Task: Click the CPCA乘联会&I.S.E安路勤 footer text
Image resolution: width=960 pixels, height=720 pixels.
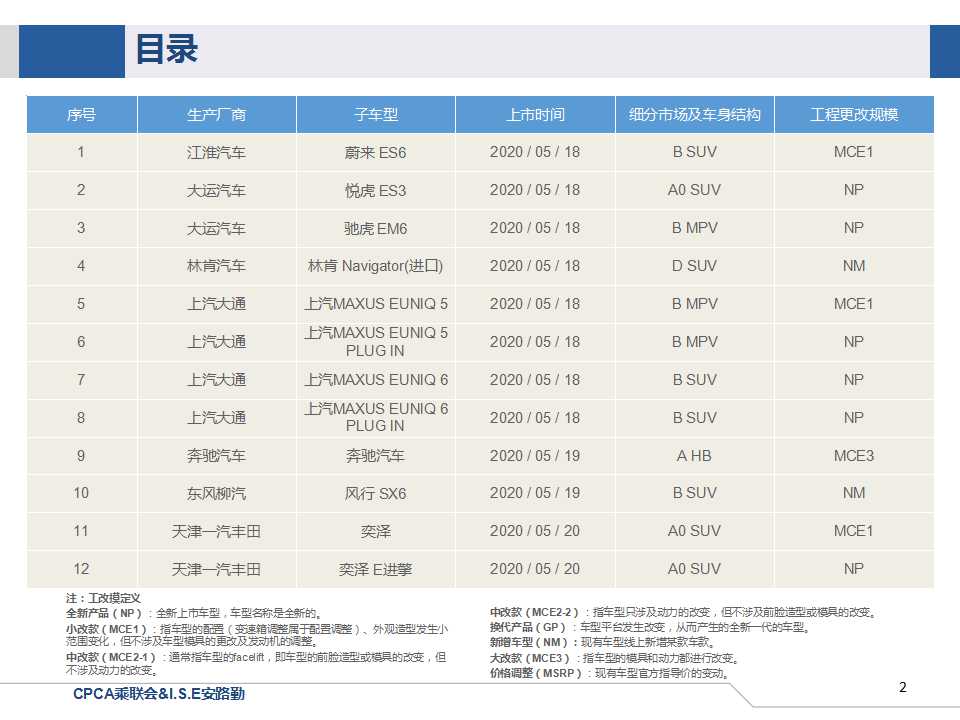Action: (159, 694)
